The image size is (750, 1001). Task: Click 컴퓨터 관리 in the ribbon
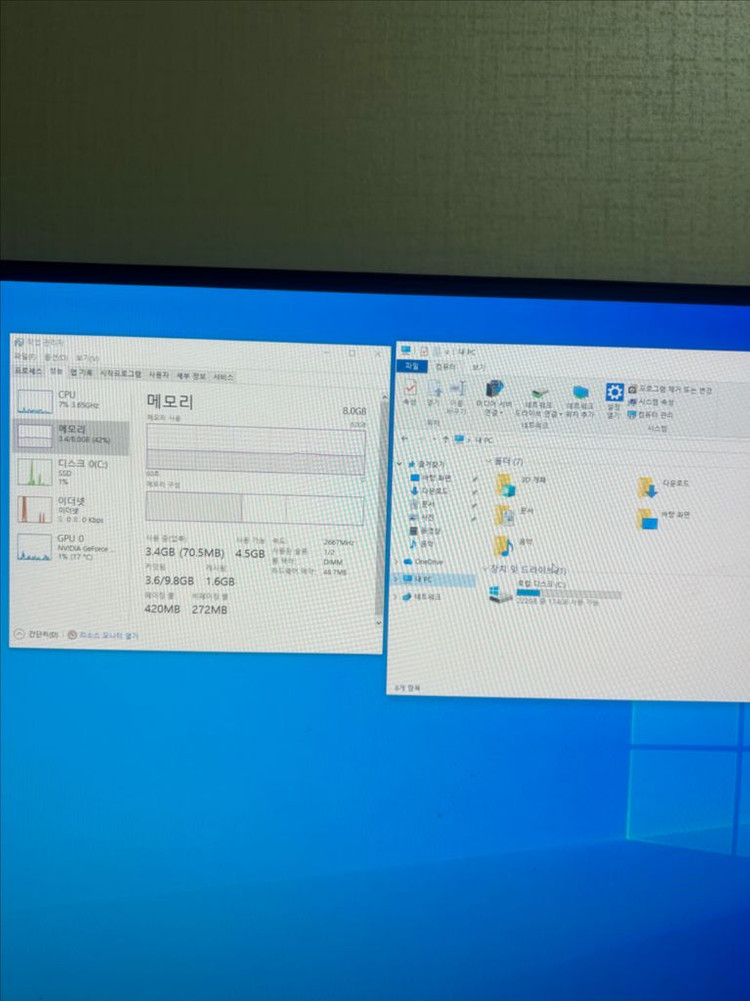[x=650, y=414]
